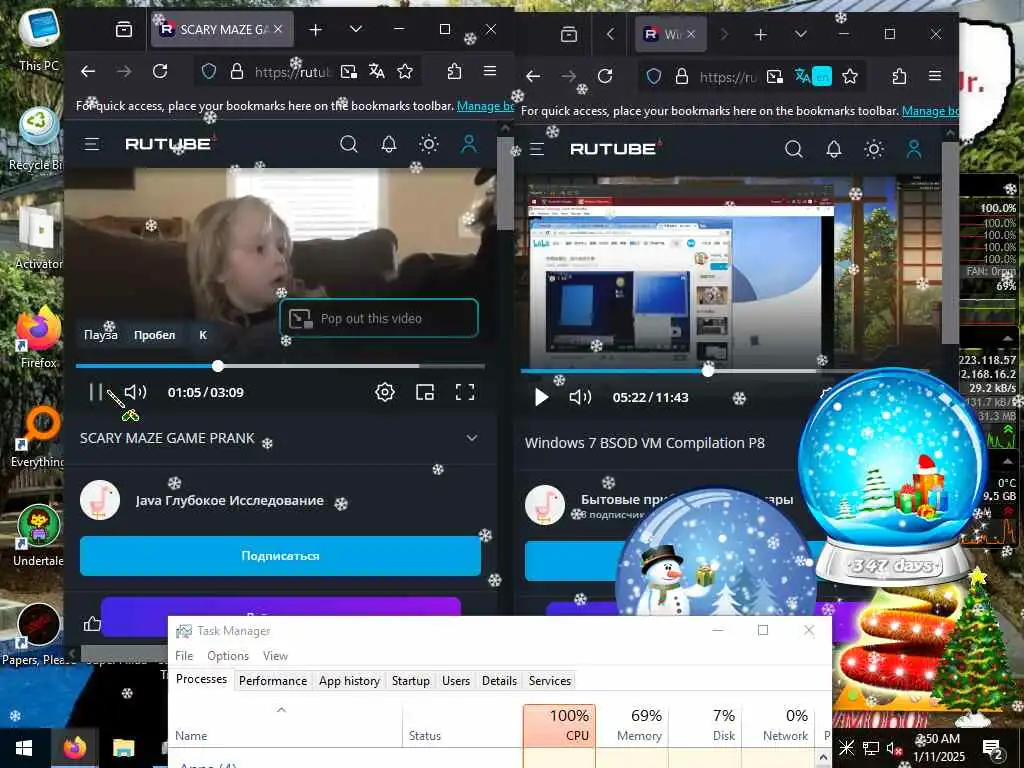The height and width of the screenshot is (768, 1024).
Task: Sort Task Manager by CPU column
Action: click(x=560, y=726)
